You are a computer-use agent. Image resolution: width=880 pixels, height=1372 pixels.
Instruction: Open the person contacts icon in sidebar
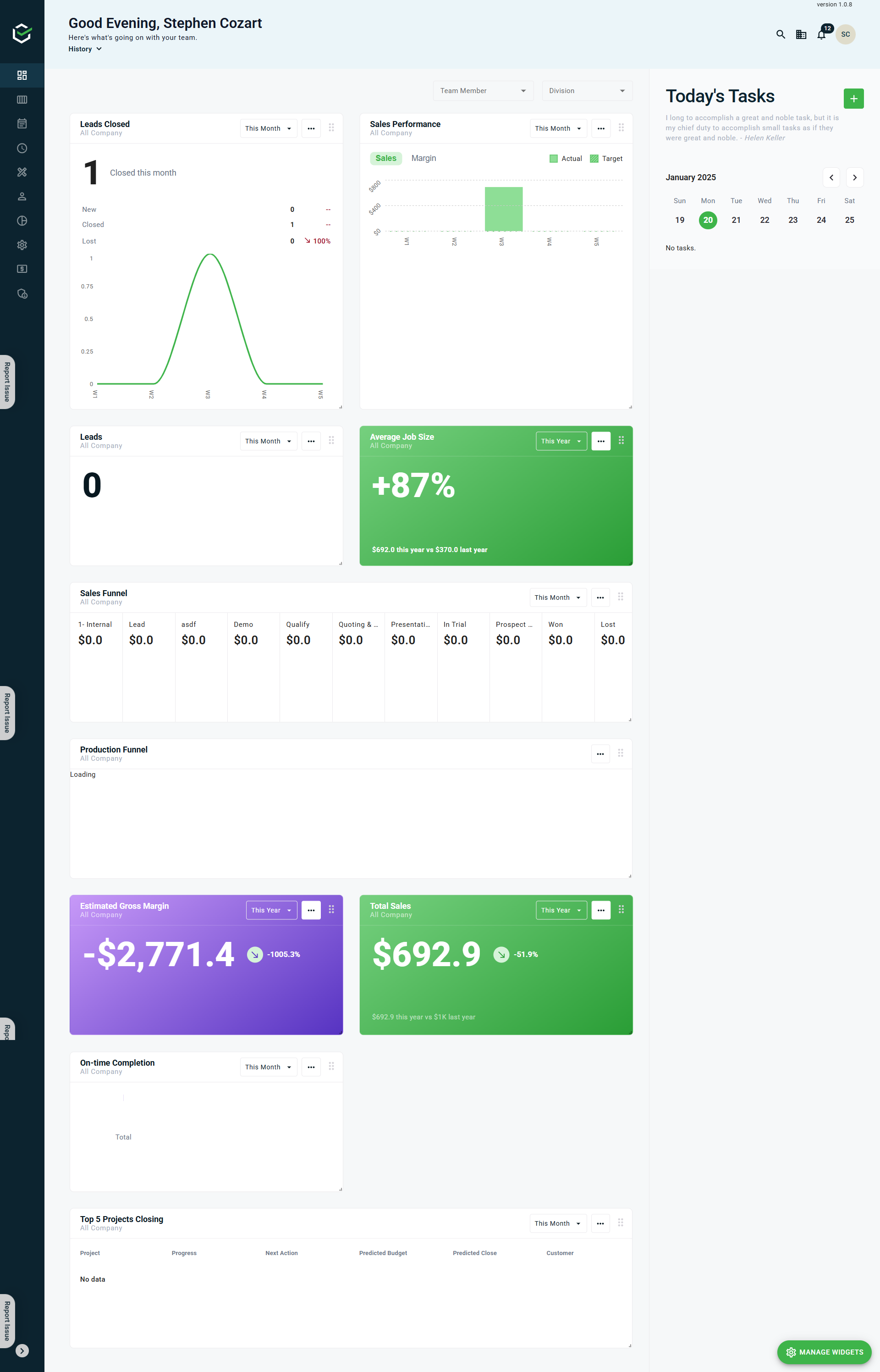22,196
